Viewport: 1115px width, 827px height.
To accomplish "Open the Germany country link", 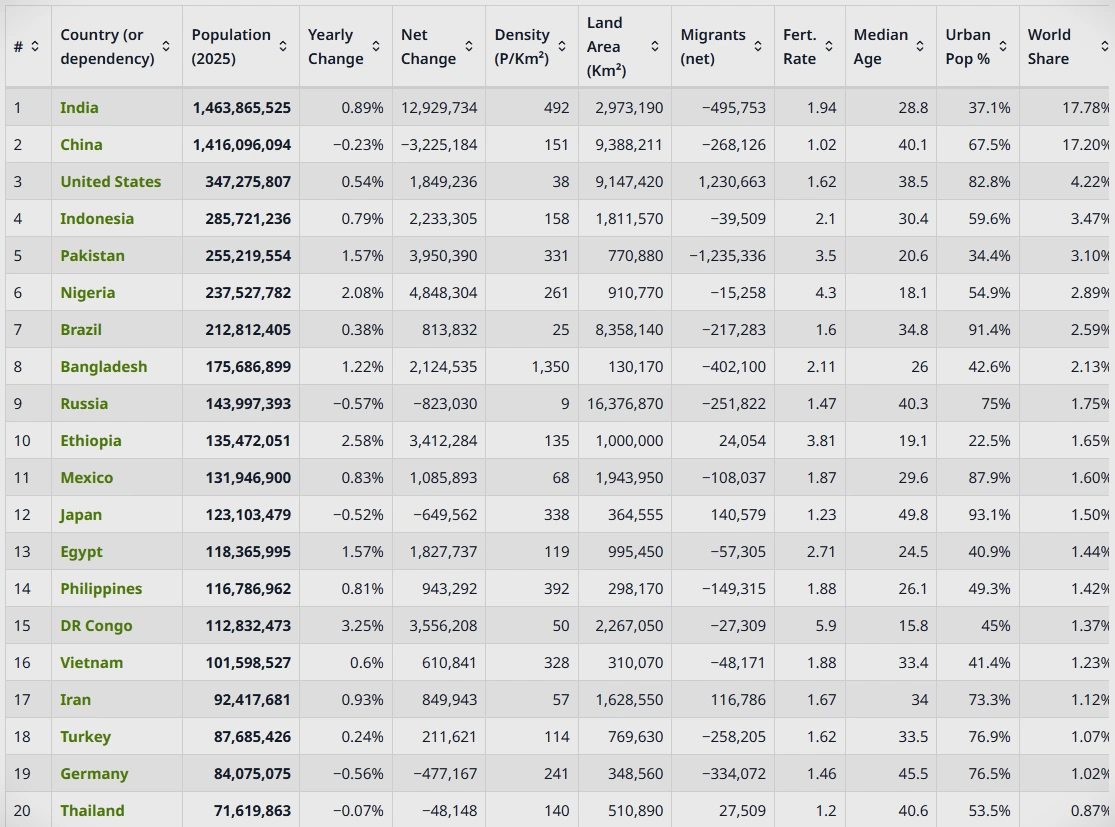I will click(x=94, y=773).
